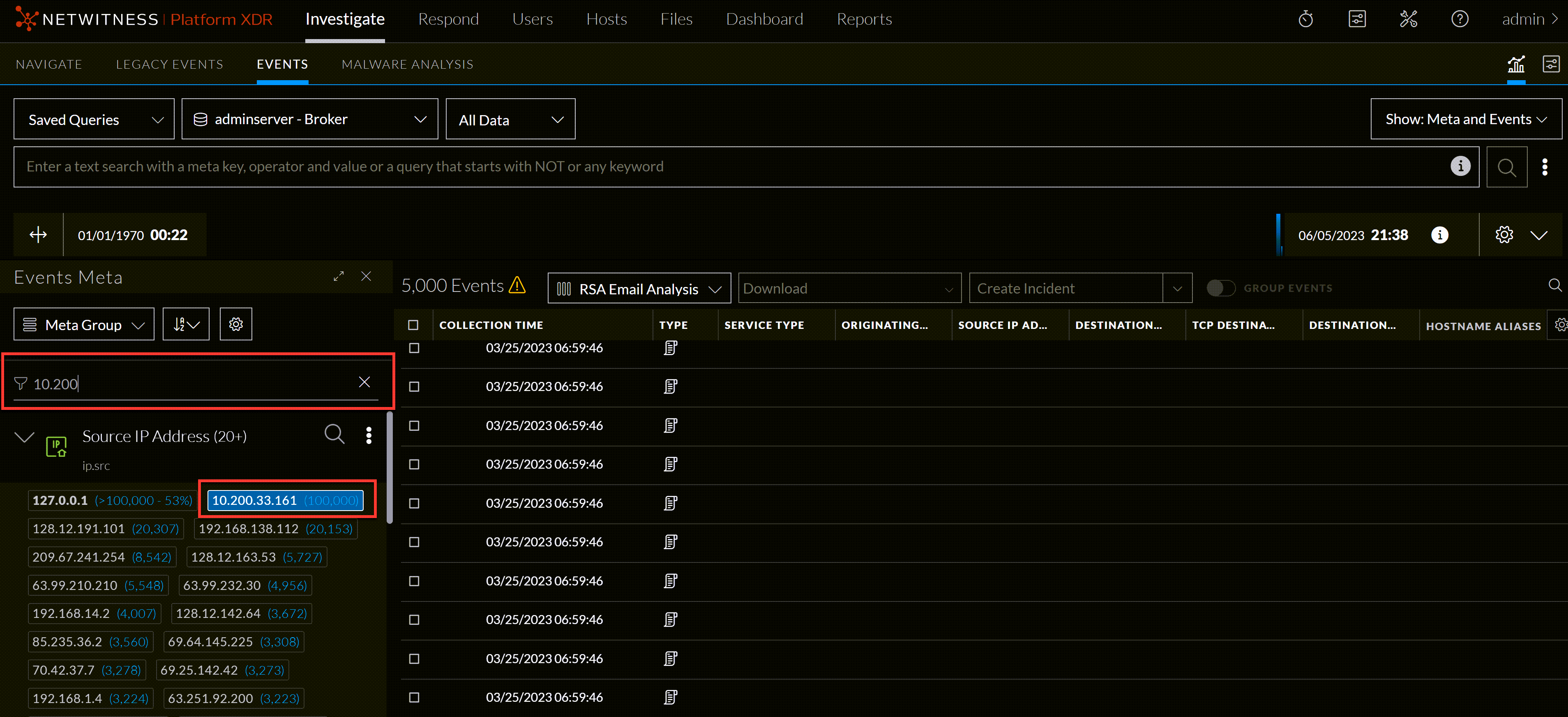Viewport: 1568px width, 717px height.
Task: Open Source IP Address kebab menu
Action: click(368, 435)
